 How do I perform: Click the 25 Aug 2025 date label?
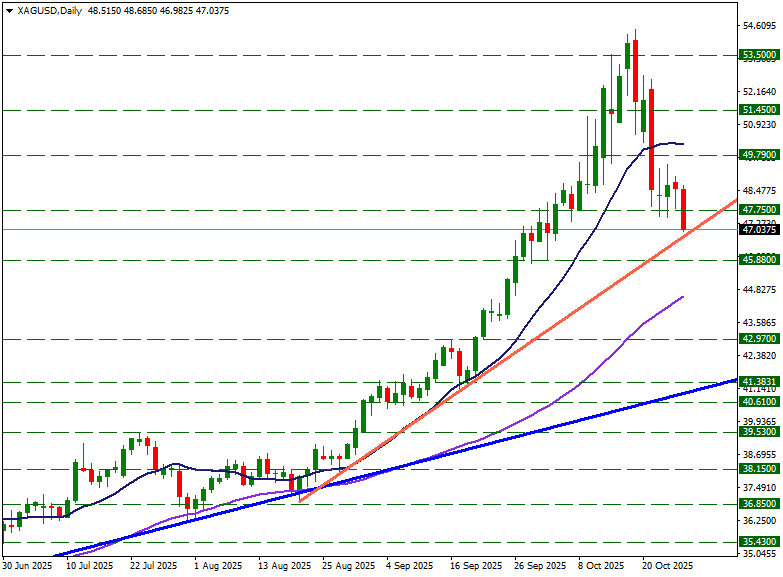click(x=347, y=566)
